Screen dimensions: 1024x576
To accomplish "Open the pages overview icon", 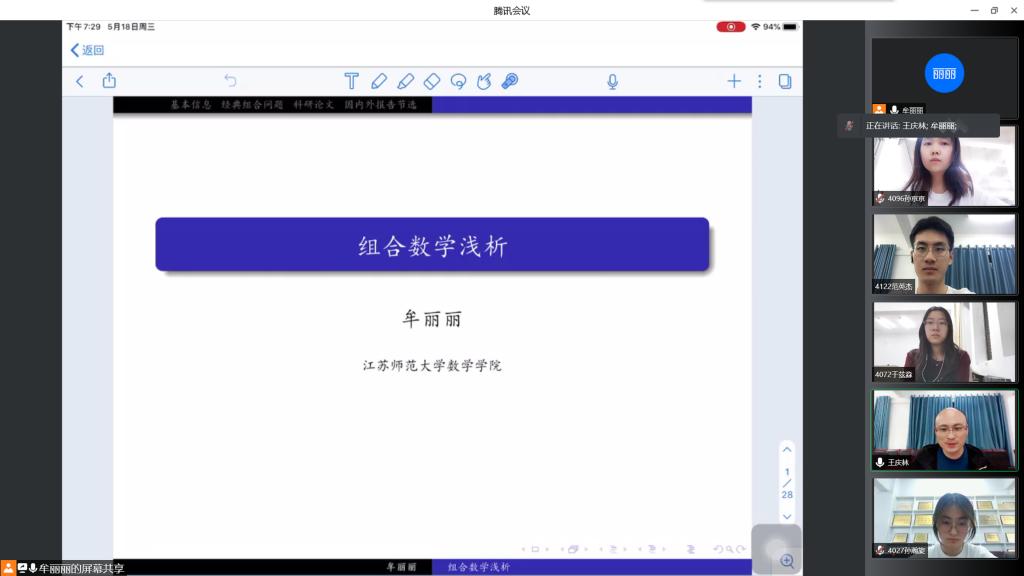I will click(x=785, y=81).
